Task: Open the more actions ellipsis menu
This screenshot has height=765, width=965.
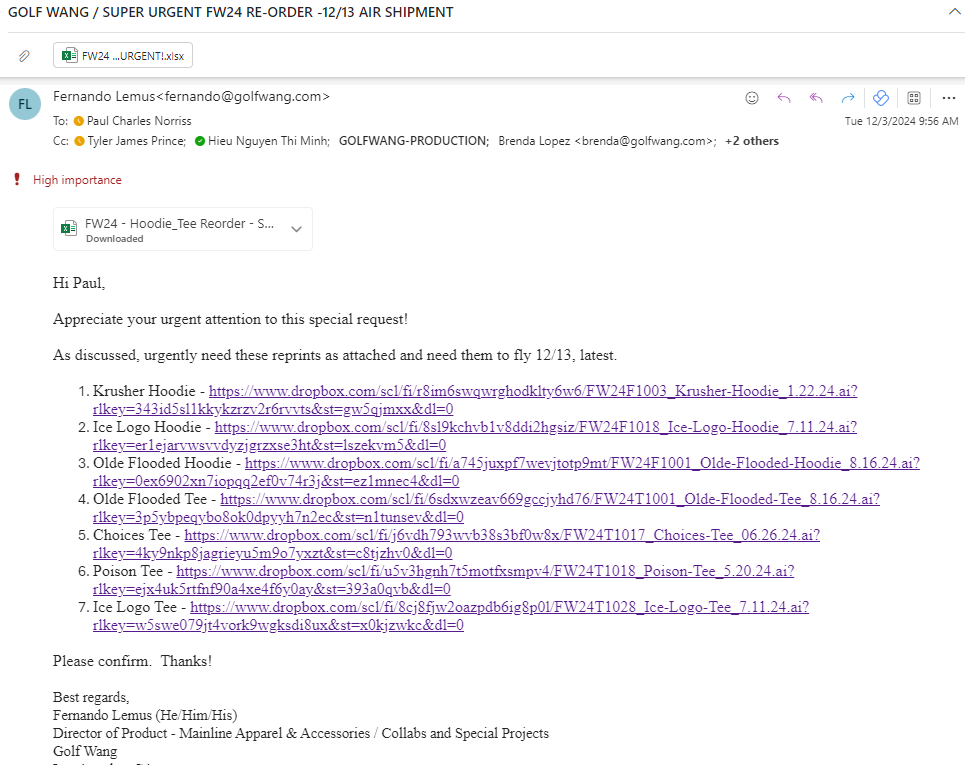Action: coord(948,98)
